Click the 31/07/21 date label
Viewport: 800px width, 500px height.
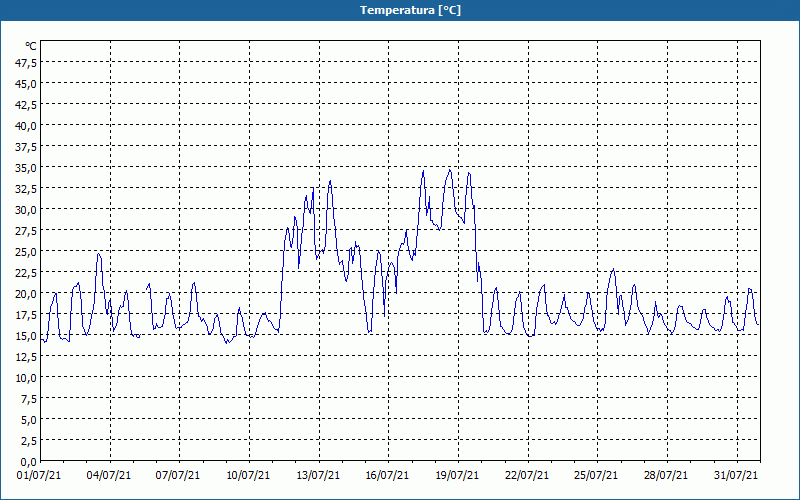pos(736,476)
